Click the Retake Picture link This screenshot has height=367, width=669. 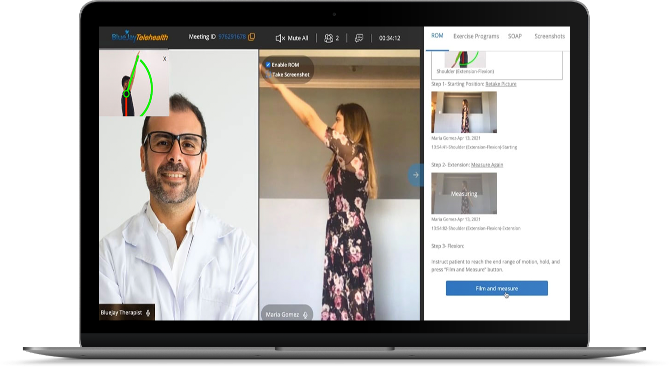pyautogui.click(x=501, y=84)
